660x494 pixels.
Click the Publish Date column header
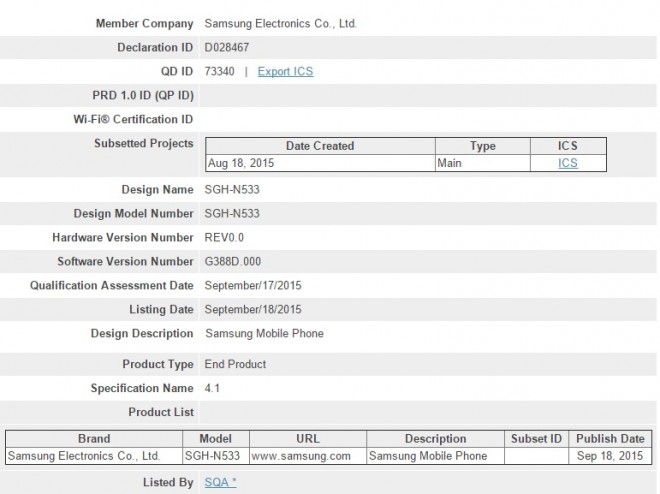[610, 438]
